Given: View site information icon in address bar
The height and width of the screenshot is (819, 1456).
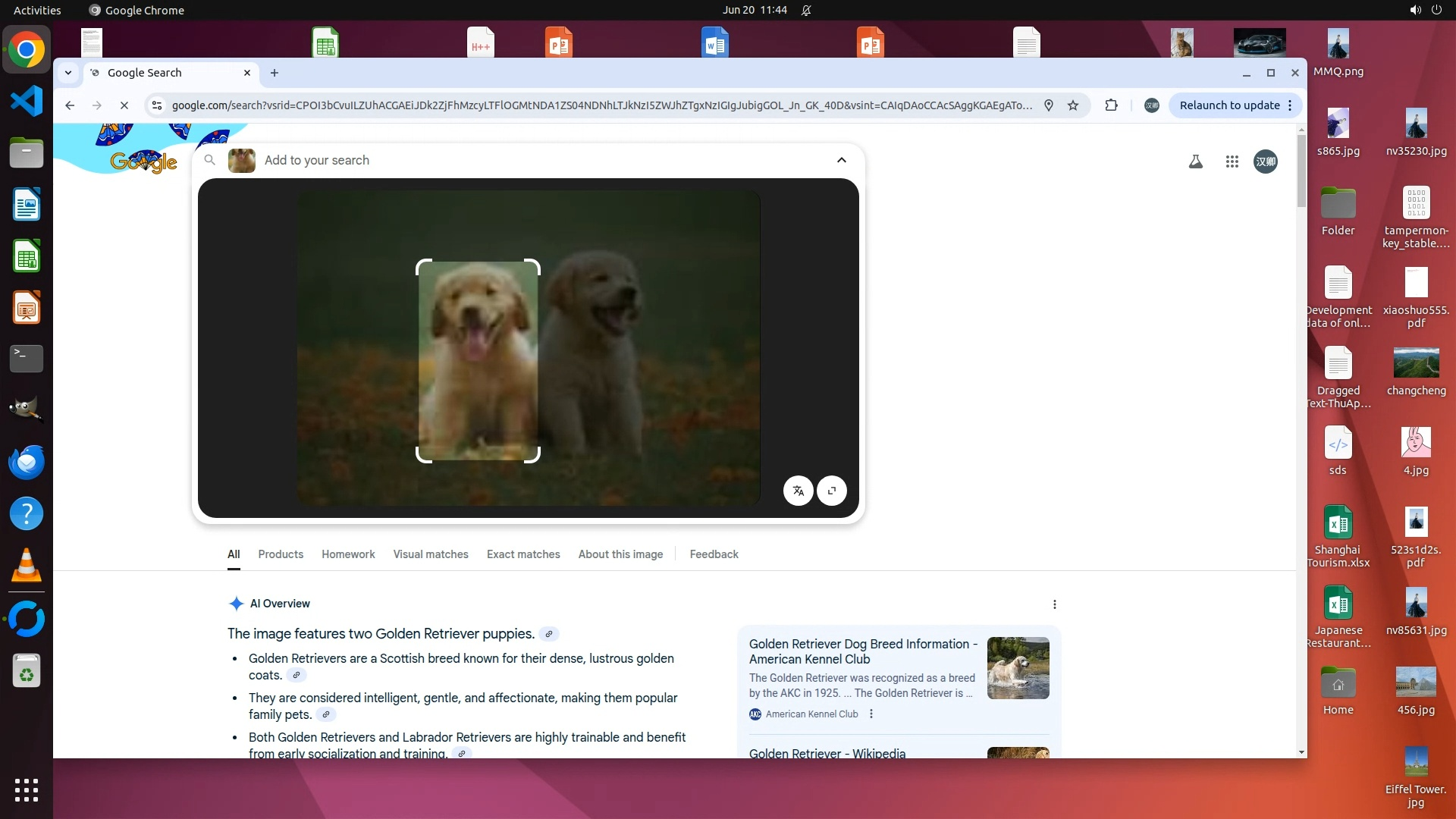Looking at the screenshot, I should 157,105.
